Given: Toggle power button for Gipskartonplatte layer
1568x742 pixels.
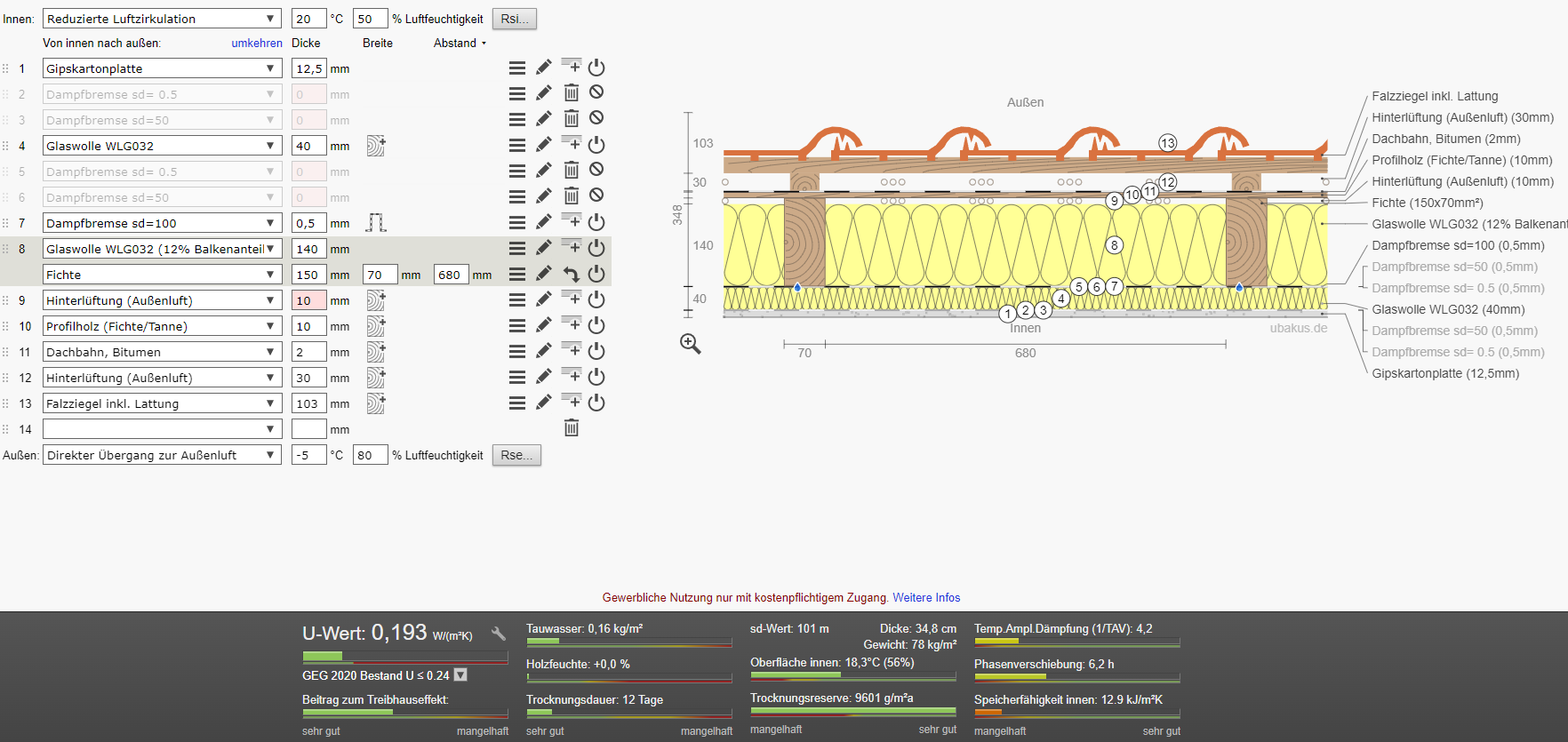Looking at the screenshot, I should (x=596, y=68).
